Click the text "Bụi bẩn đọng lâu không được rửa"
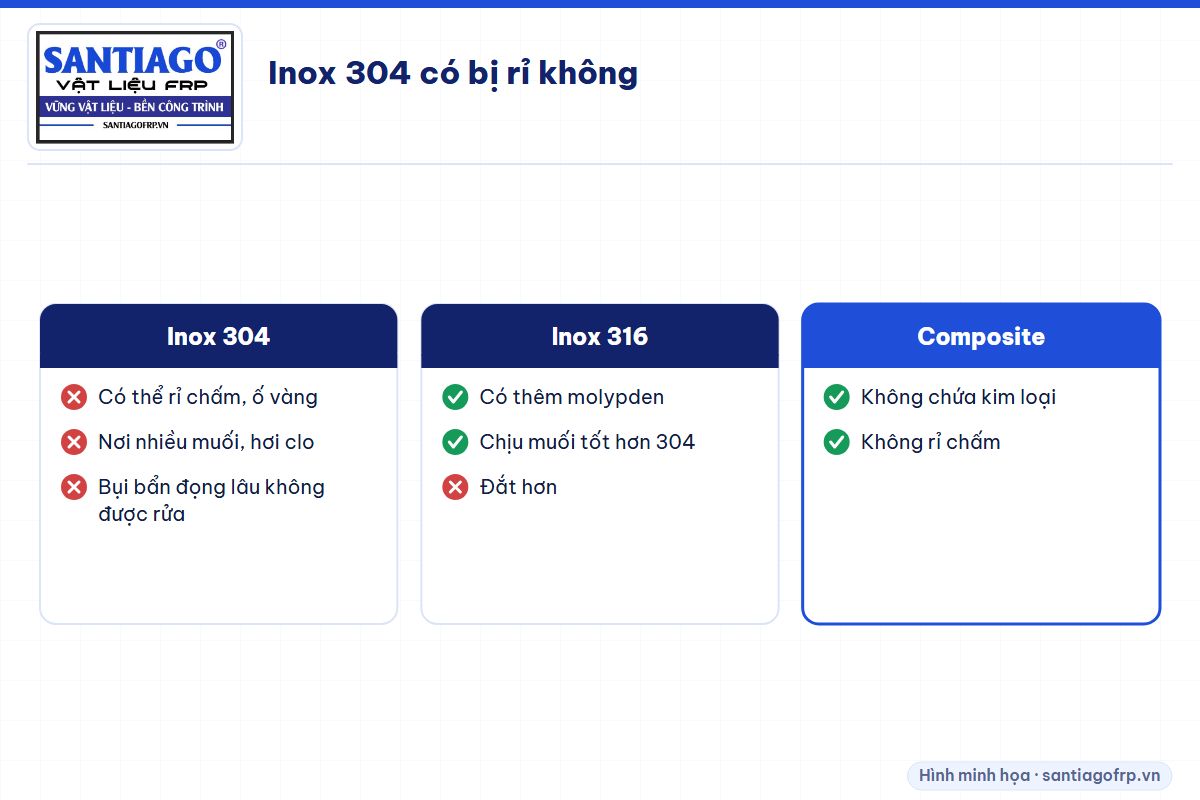This screenshot has height=800, width=1200. pos(212,500)
